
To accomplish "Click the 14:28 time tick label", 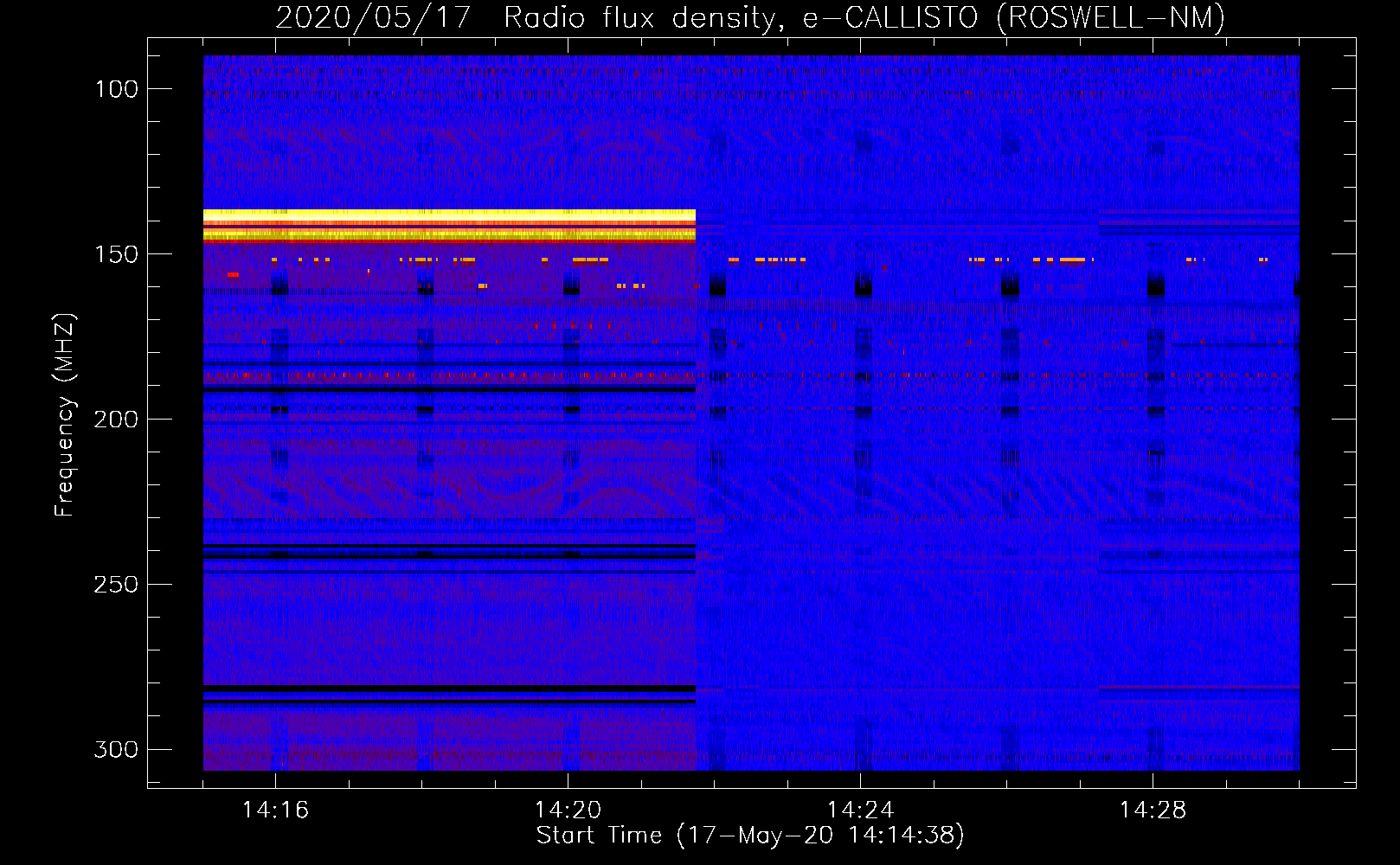I will pos(1153,810).
